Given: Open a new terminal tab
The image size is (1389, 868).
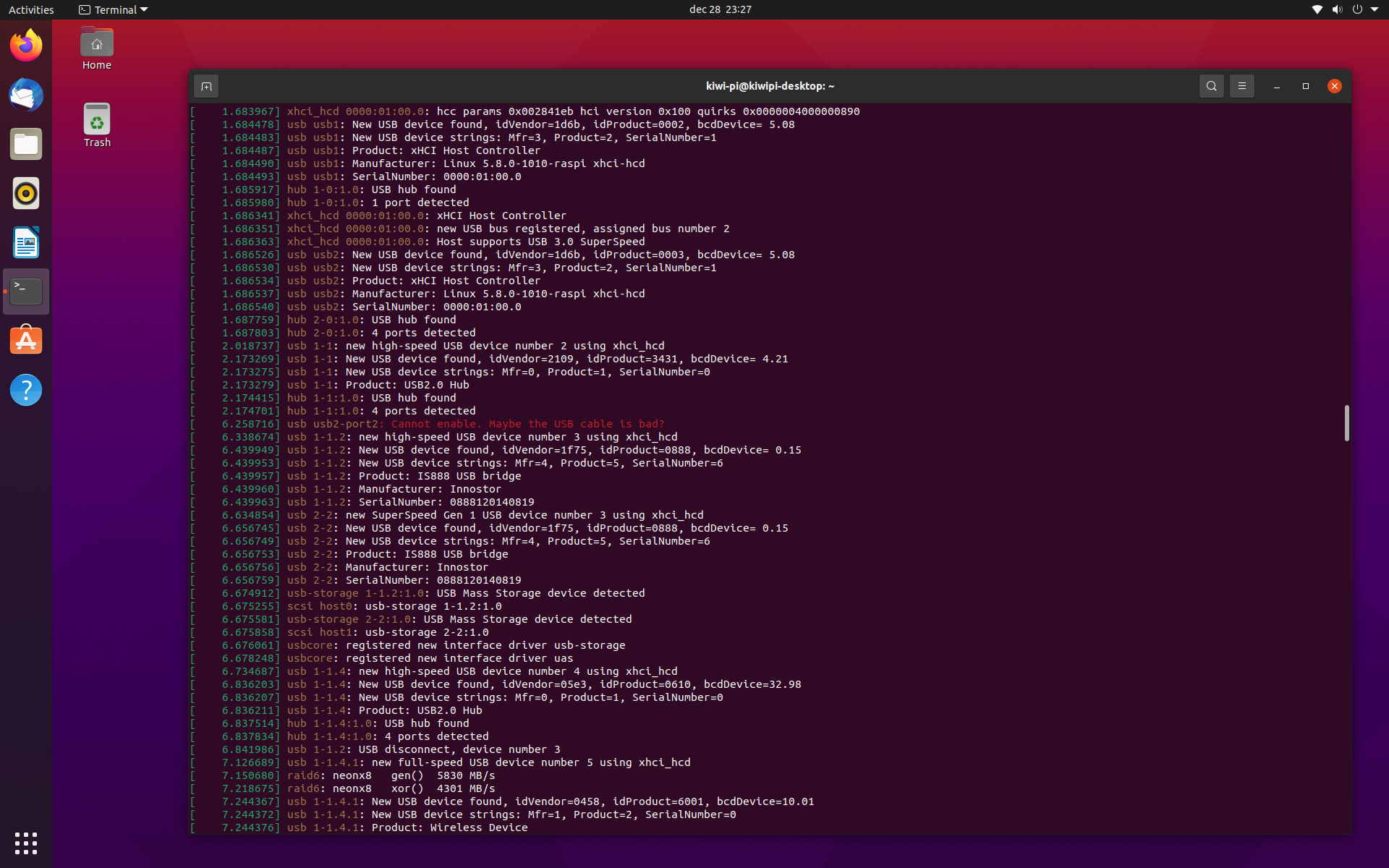Looking at the screenshot, I should (x=206, y=86).
